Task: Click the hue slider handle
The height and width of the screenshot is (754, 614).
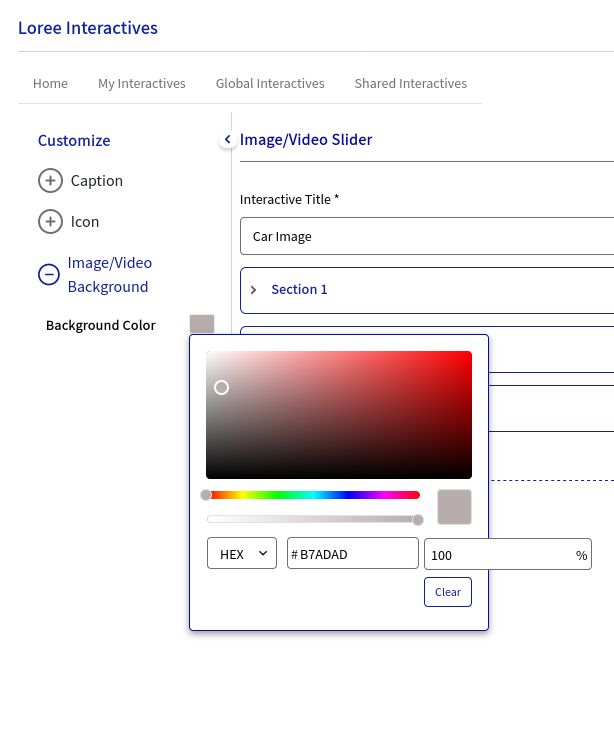Action: click(x=206, y=495)
